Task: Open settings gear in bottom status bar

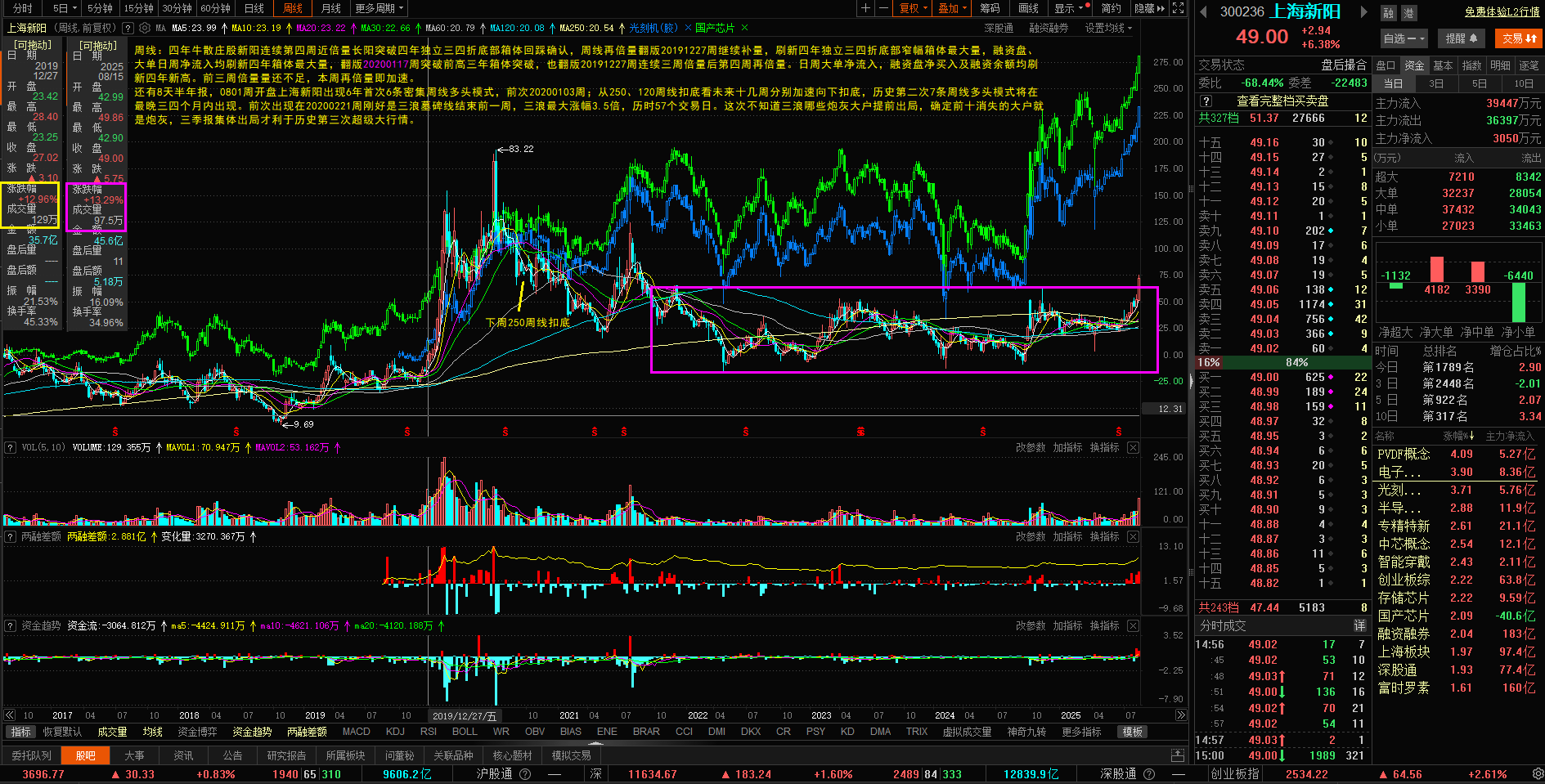Action: 1537,773
